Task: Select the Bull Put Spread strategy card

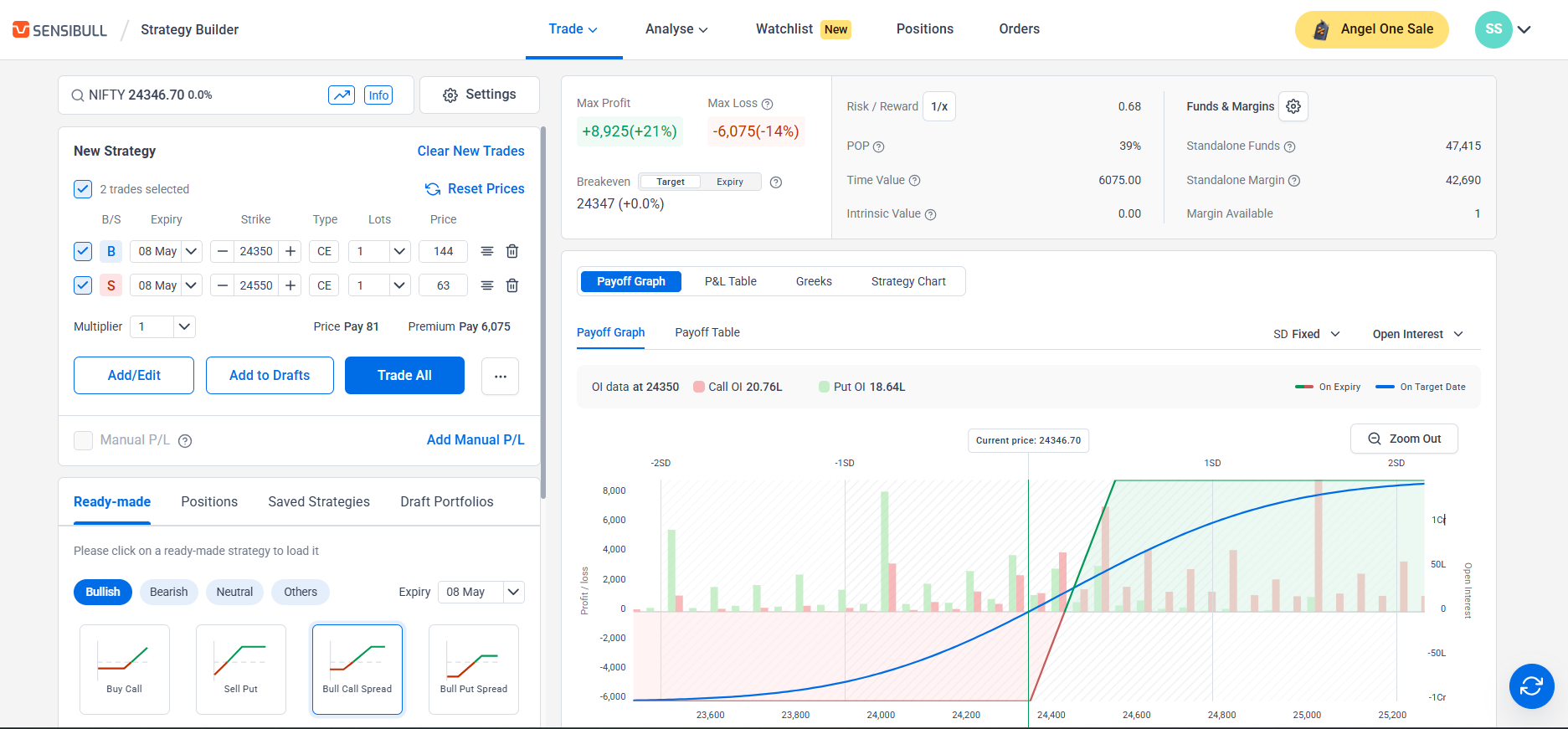Action: coord(473,669)
